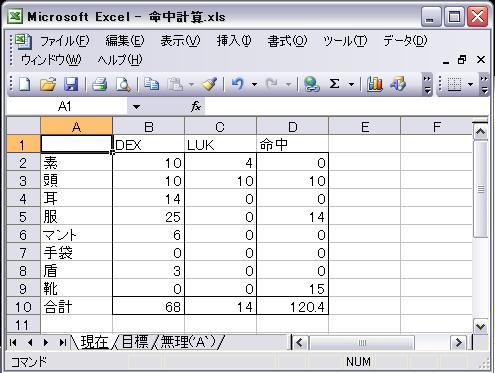Open the ウィンドウ(W) menu
This screenshot has width=495, height=373.
pos(51,60)
